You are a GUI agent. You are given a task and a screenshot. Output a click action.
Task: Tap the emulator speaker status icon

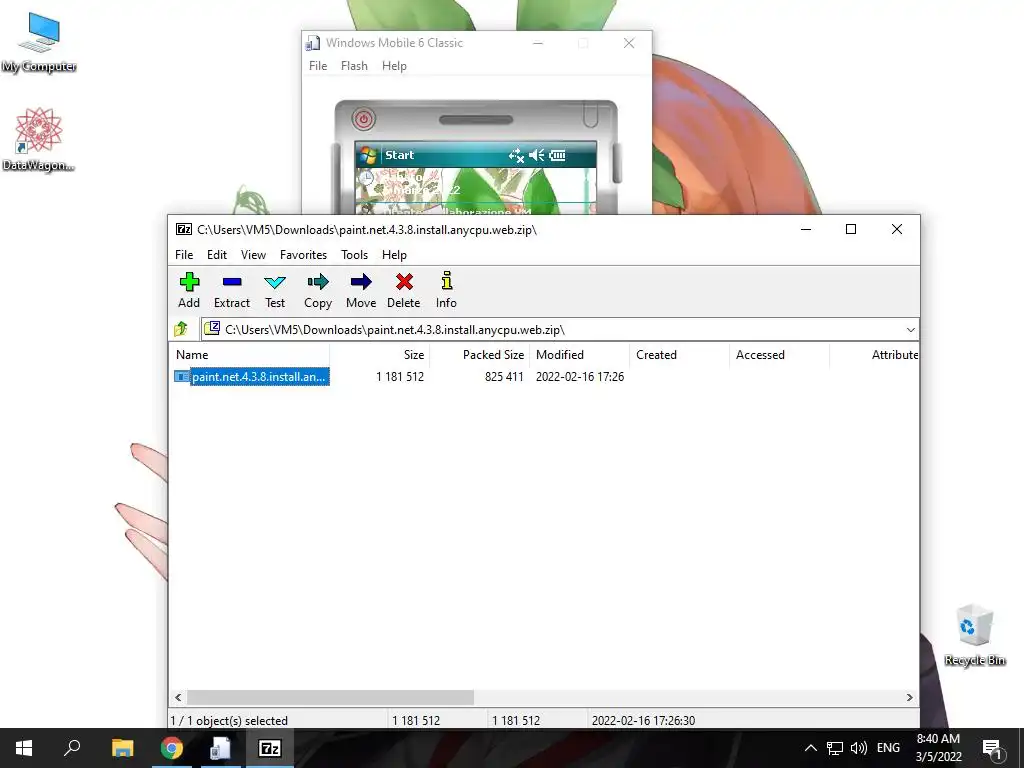pos(537,155)
